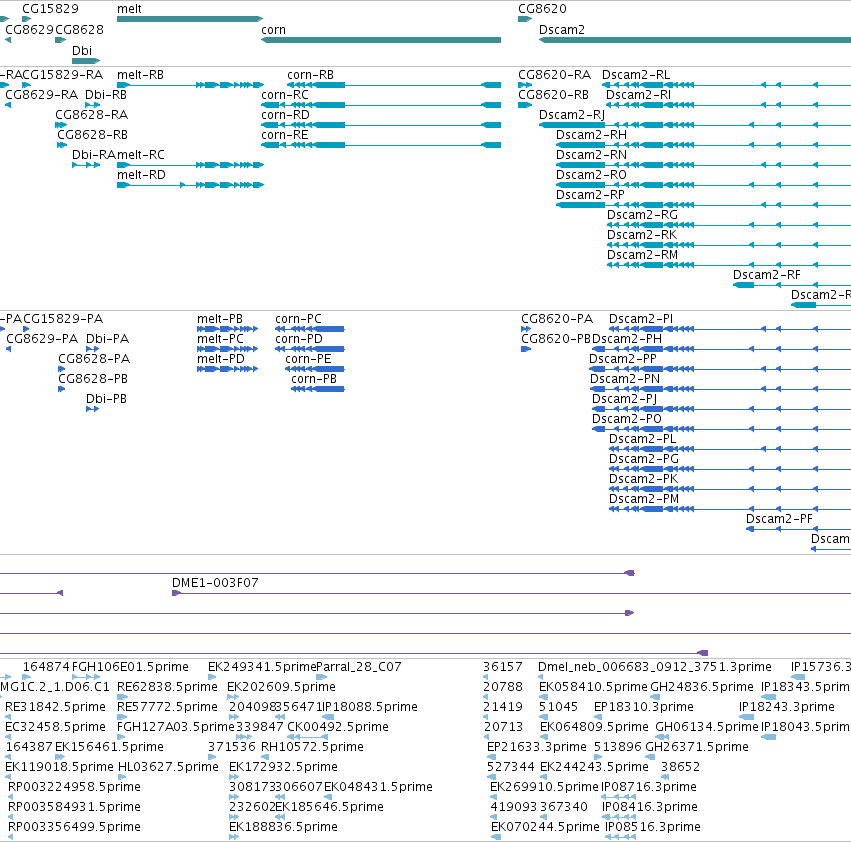Image resolution: width=851 pixels, height=842 pixels.
Task: Pick the Dscam2-RG transcript label
Action: pyautogui.click(x=643, y=215)
